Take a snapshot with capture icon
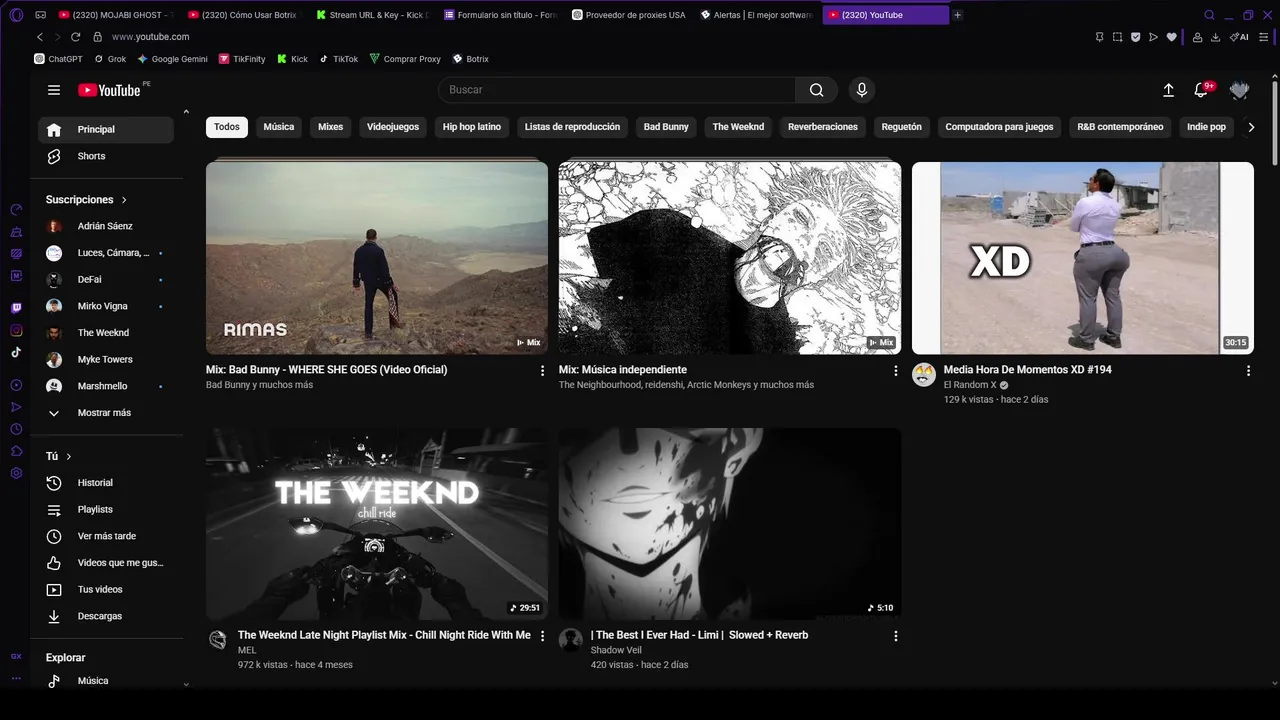Image resolution: width=1280 pixels, height=720 pixels. tap(1117, 37)
